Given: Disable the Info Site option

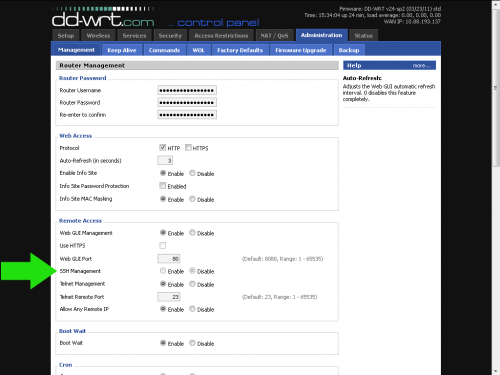Looking at the screenshot, I should [x=192, y=173].
